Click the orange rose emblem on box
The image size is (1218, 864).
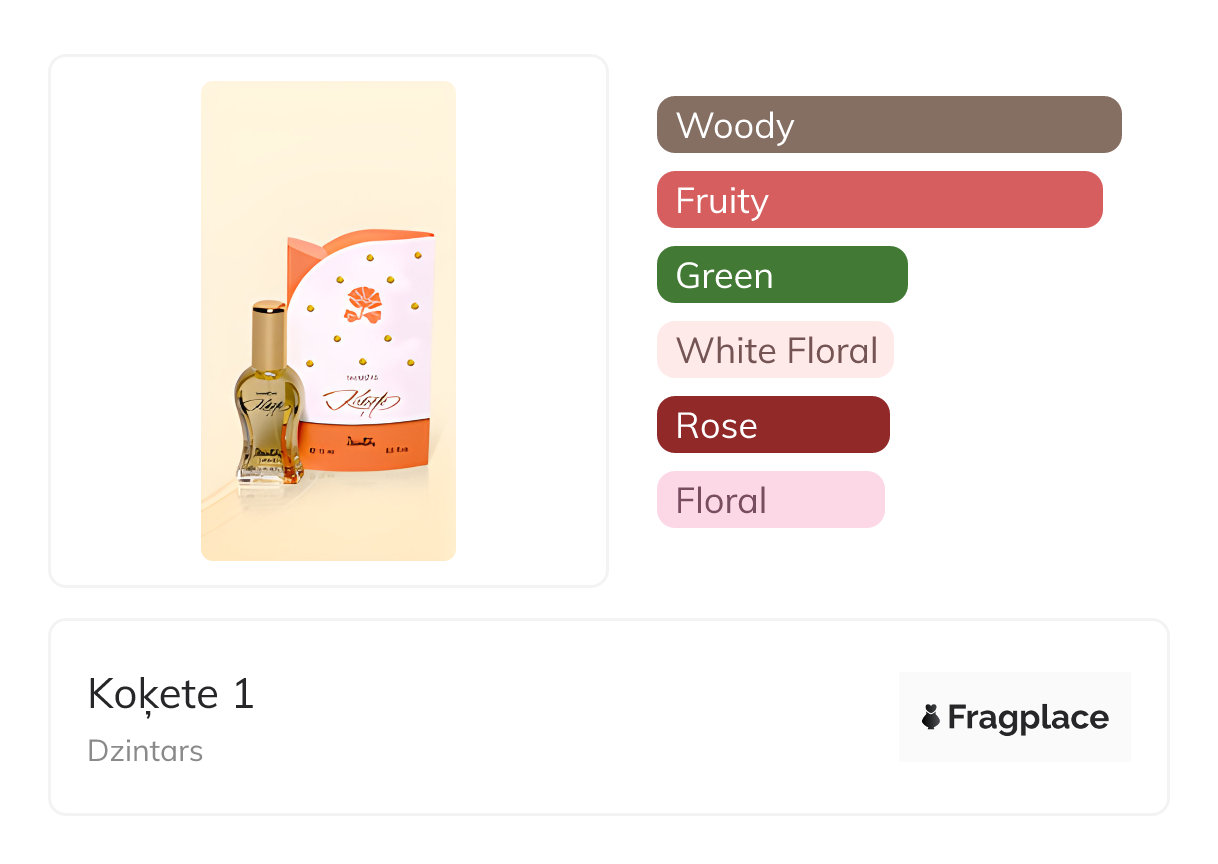click(x=363, y=304)
